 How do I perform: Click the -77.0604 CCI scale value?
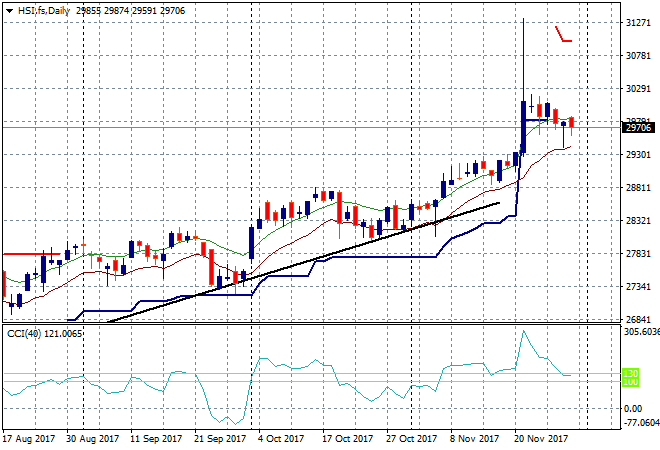(638, 423)
